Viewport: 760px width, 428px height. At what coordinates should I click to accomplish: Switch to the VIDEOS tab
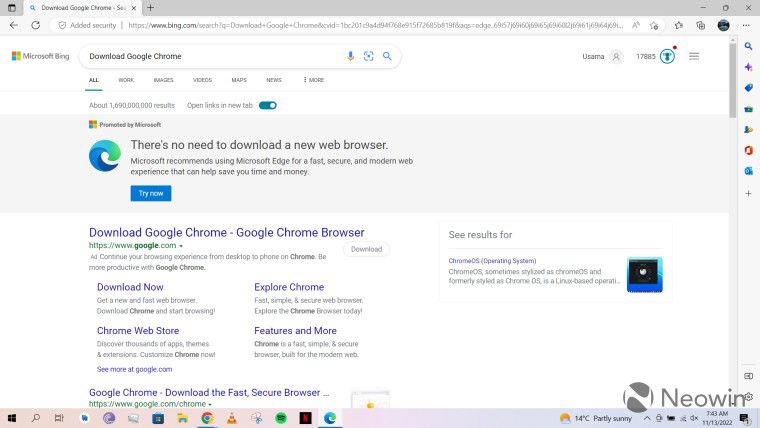203,80
